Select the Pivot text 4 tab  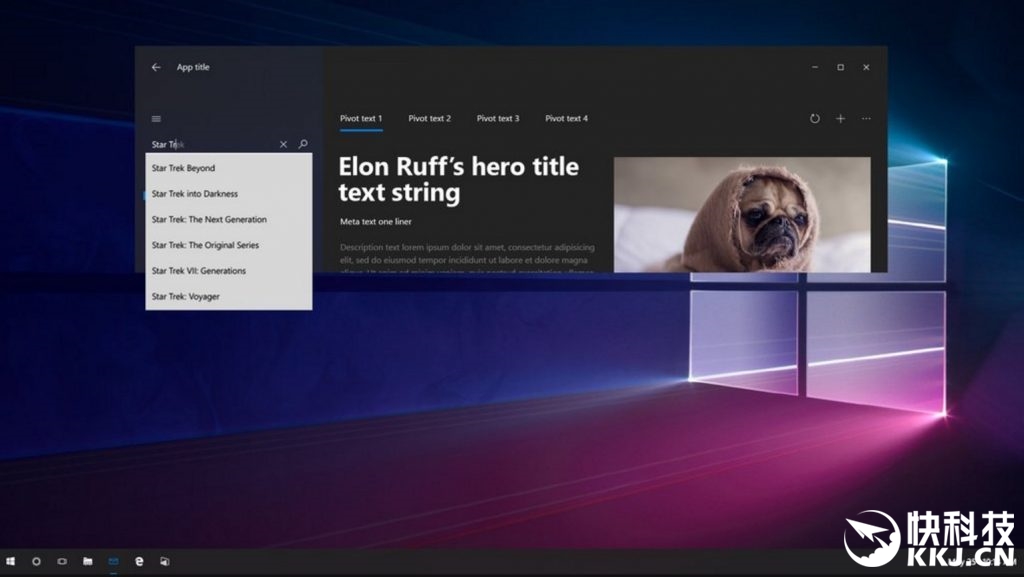pyautogui.click(x=566, y=119)
